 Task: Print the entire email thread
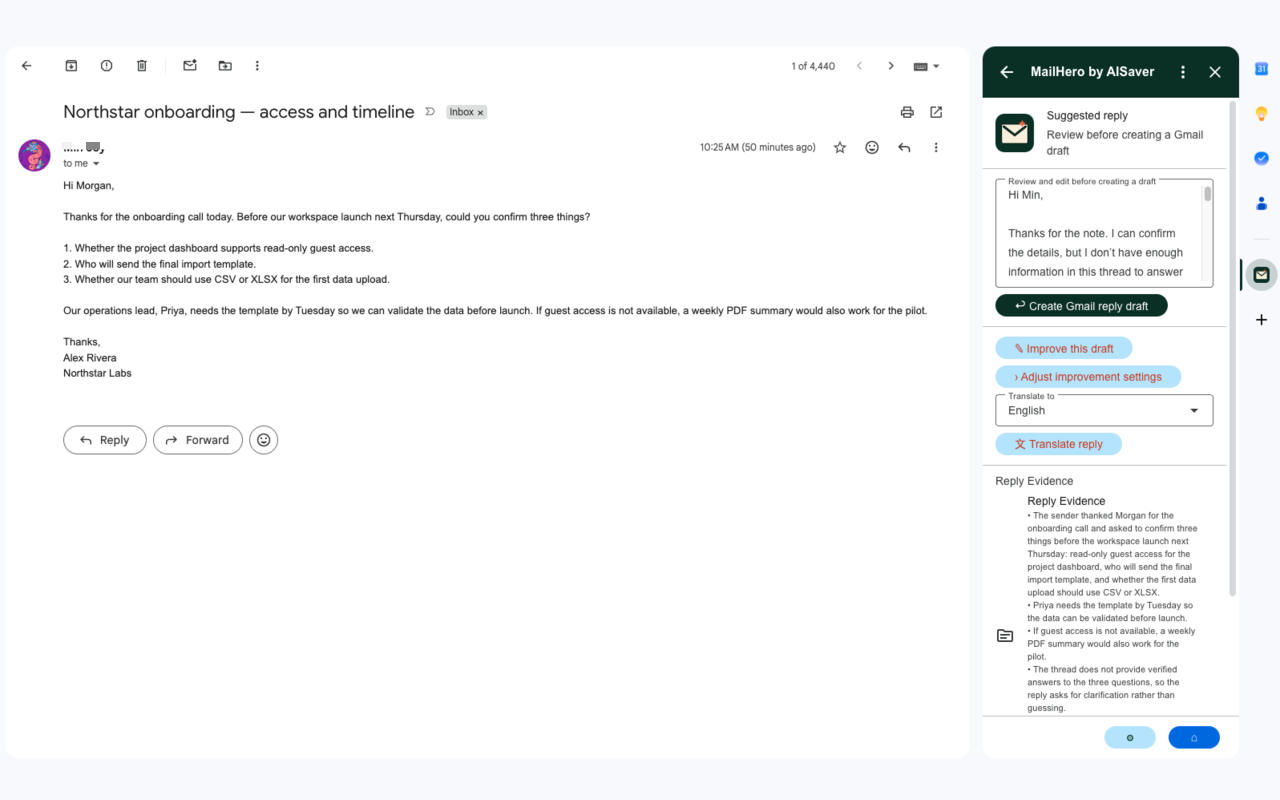[x=907, y=112]
